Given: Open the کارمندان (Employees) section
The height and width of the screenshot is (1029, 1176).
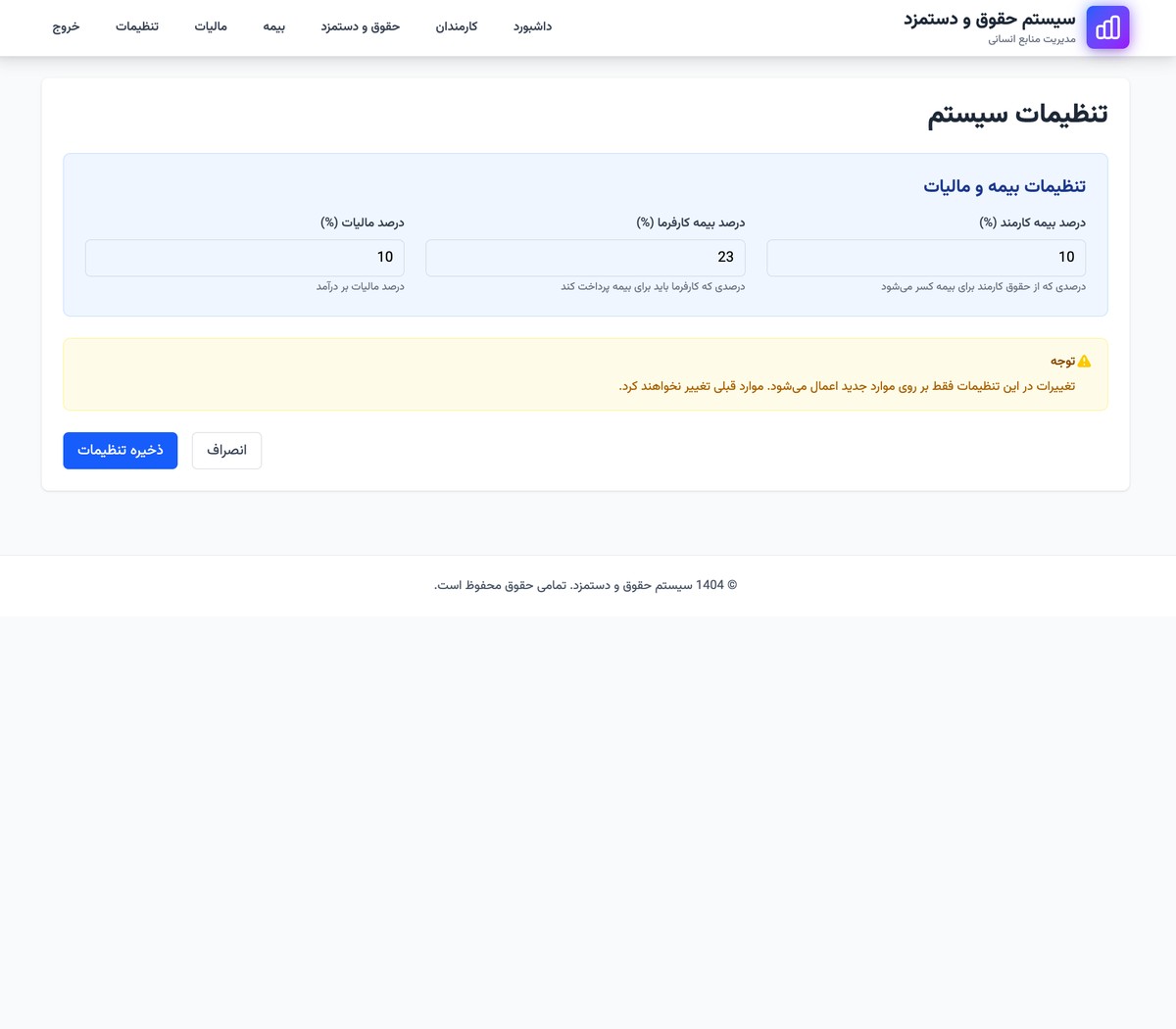Looking at the screenshot, I should [x=456, y=26].
